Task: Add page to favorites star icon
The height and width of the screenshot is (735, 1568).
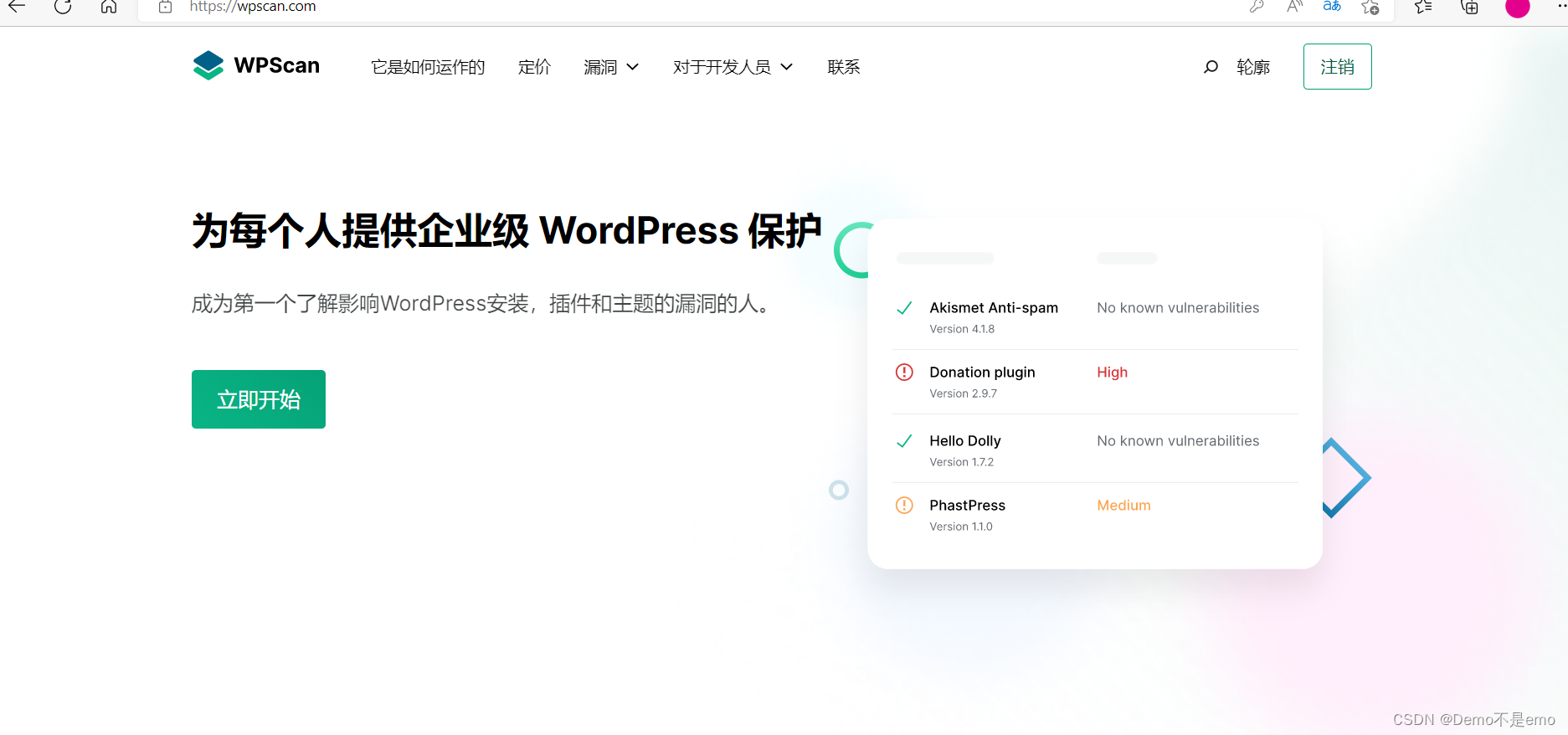Action: tap(1370, 7)
